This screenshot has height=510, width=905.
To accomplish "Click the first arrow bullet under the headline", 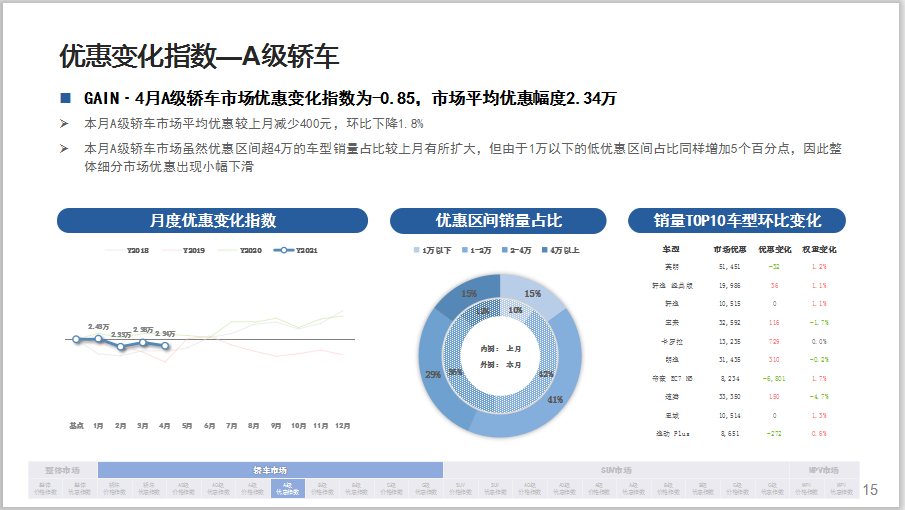I will click(x=64, y=124).
